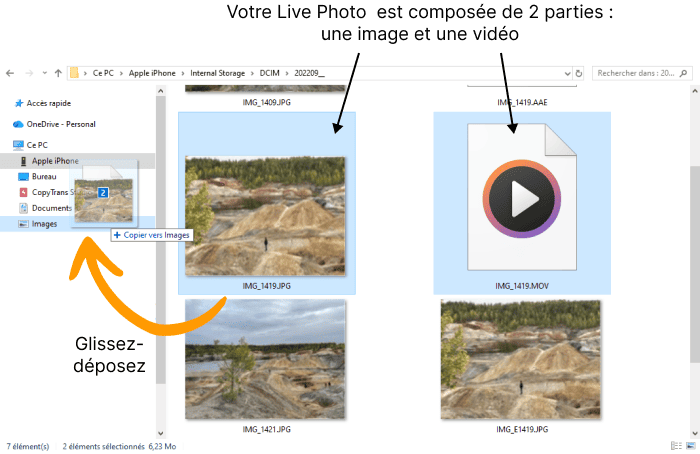The image size is (700, 454).
Task: Click the search field Rechercher dans
Action: (642, 73)
